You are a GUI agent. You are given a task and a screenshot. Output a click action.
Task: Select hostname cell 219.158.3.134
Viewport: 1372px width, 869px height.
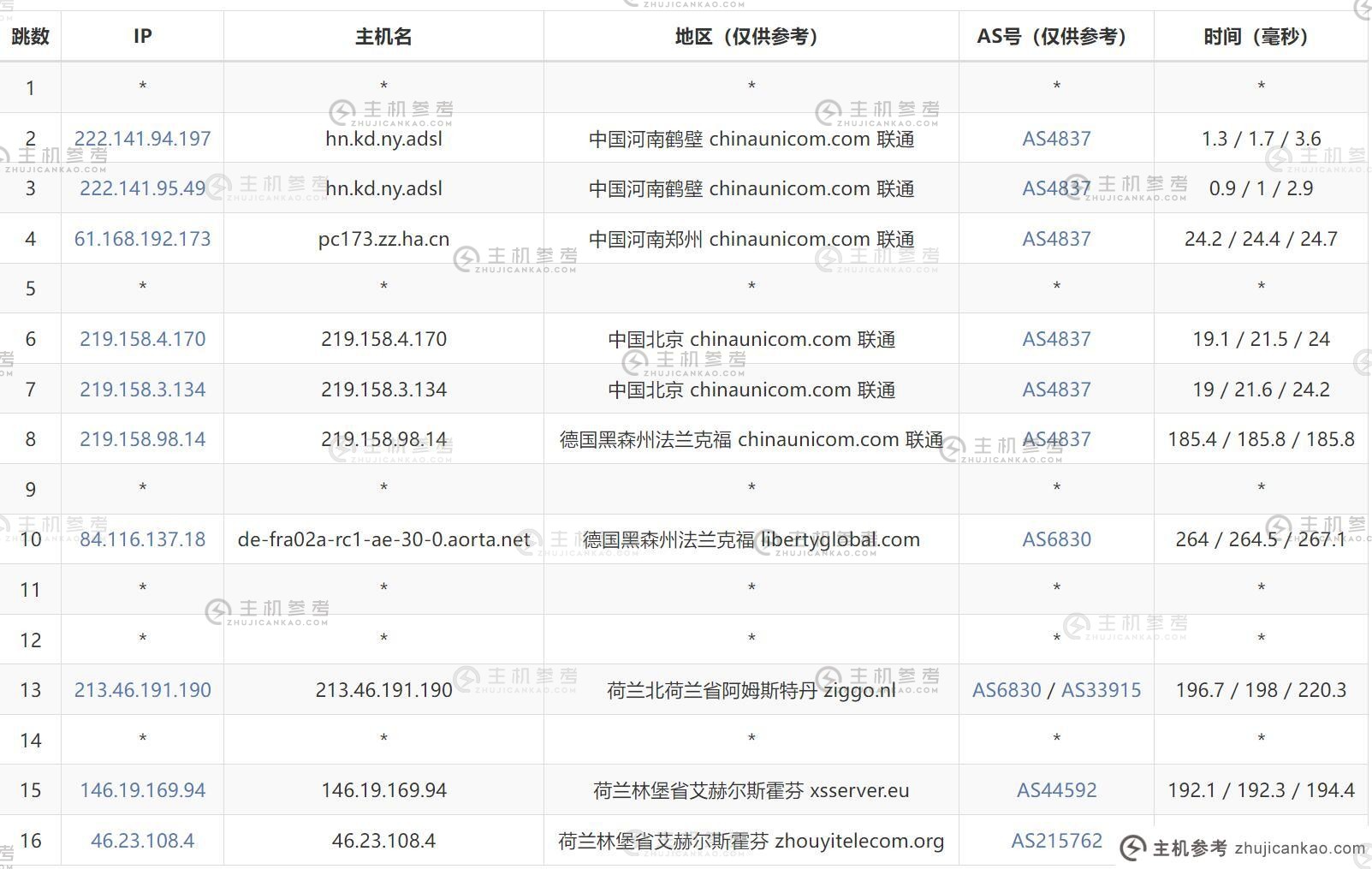[x=383, y=390]
